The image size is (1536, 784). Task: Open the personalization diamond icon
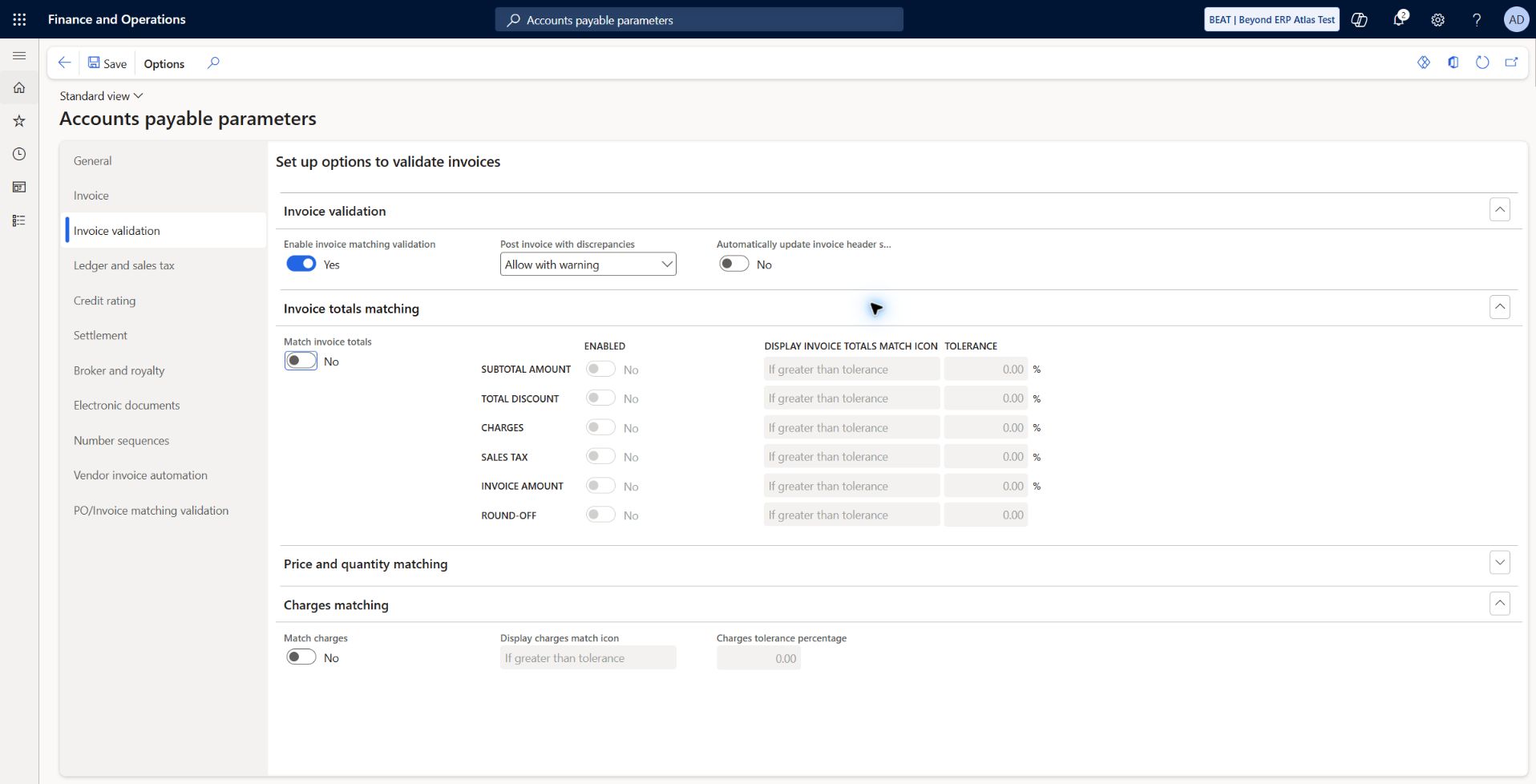coord(1424,63)
